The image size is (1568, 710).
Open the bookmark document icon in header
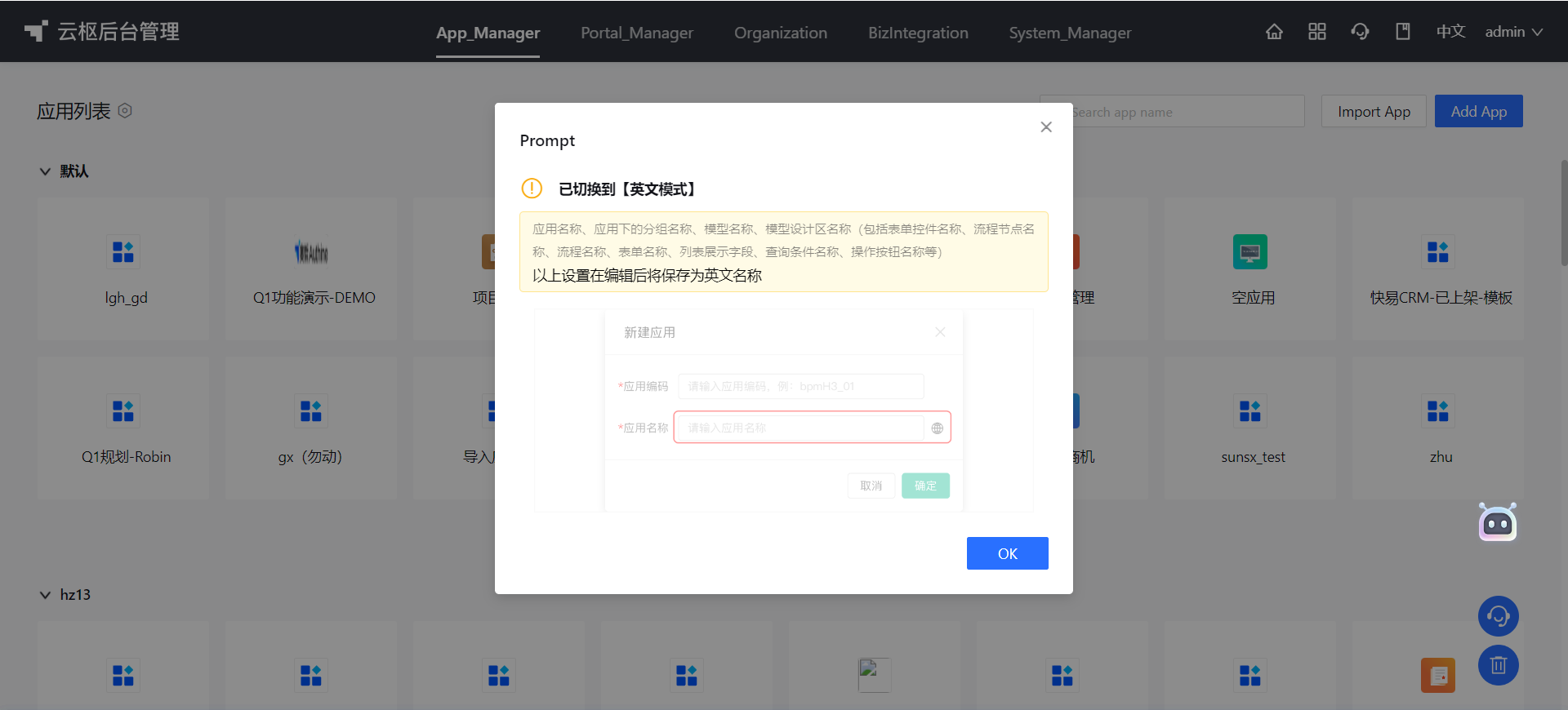point(1403,32)
